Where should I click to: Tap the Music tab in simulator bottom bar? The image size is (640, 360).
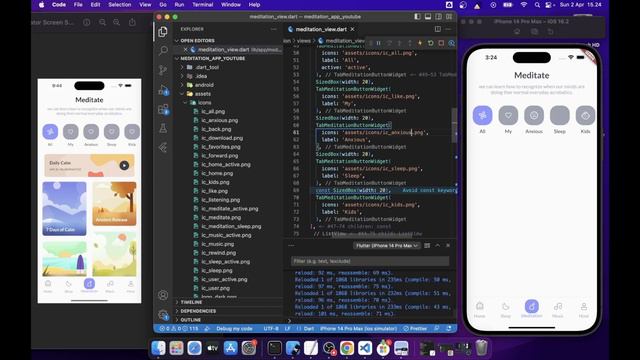pyautogui.click(x=558, y=310)
